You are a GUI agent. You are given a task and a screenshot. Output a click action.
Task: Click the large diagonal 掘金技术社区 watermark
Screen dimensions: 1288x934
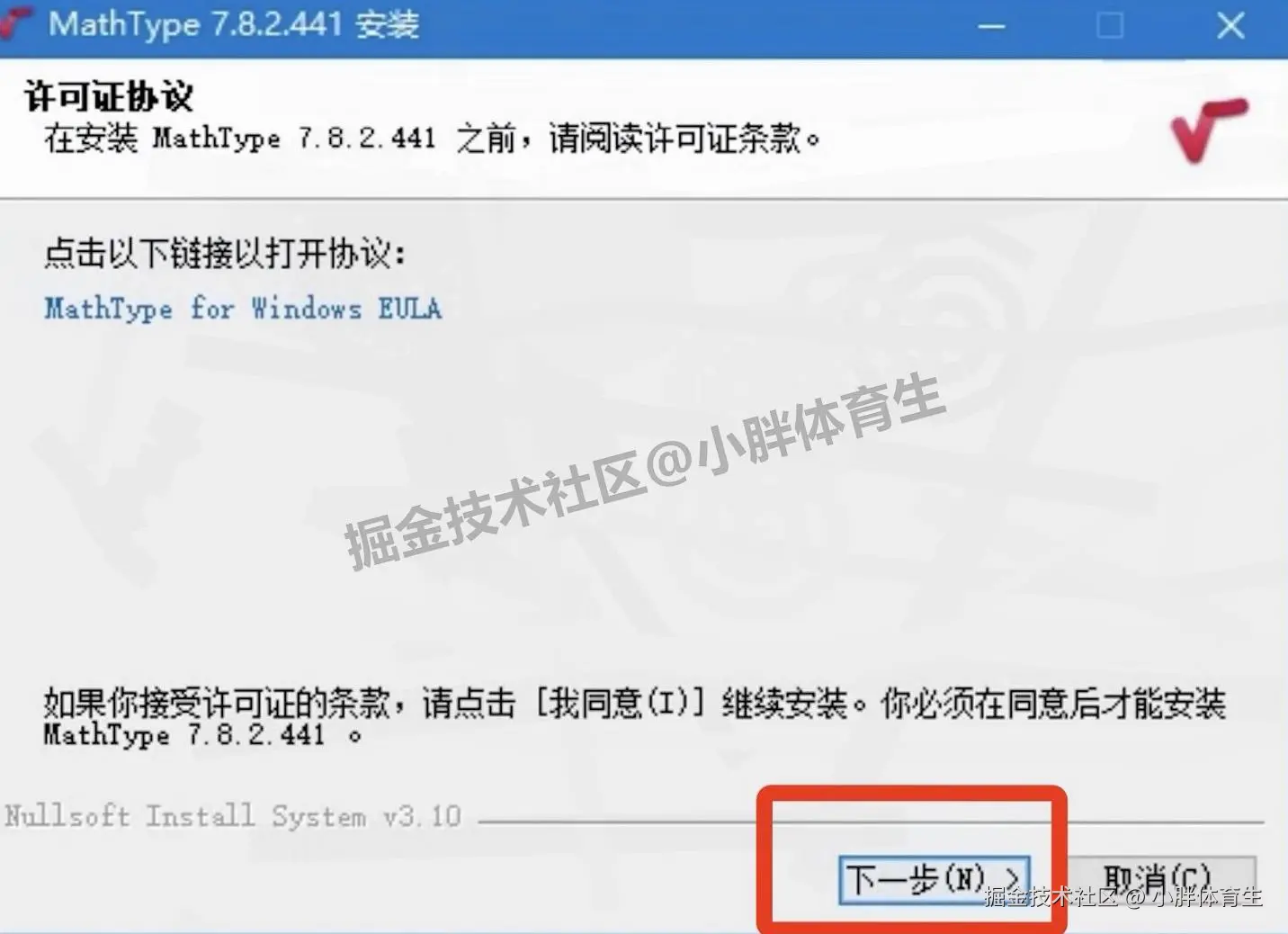point(645,472)
